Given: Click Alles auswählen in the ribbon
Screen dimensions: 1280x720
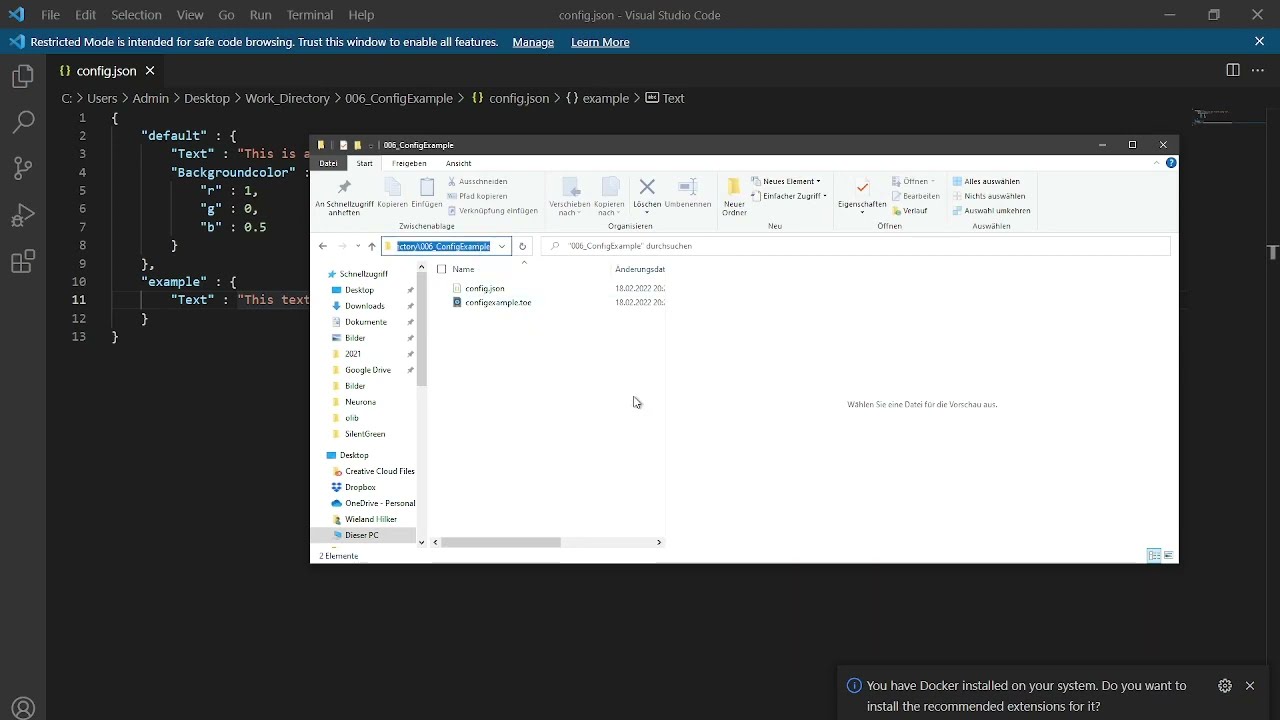Looking at the screenshot, I should (986, 182).
